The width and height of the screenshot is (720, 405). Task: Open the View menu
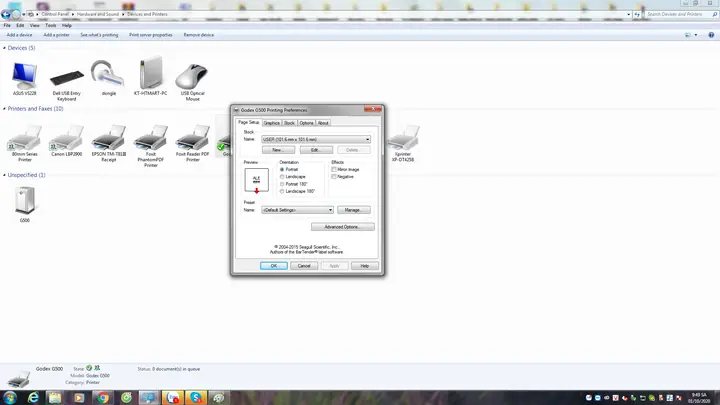click(34, 25)
